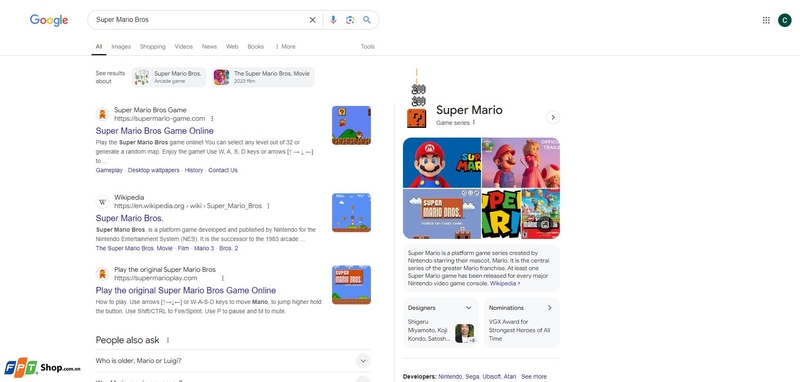
Task: Click arrow next to Super Mario panel title
Action: point(553,117)
